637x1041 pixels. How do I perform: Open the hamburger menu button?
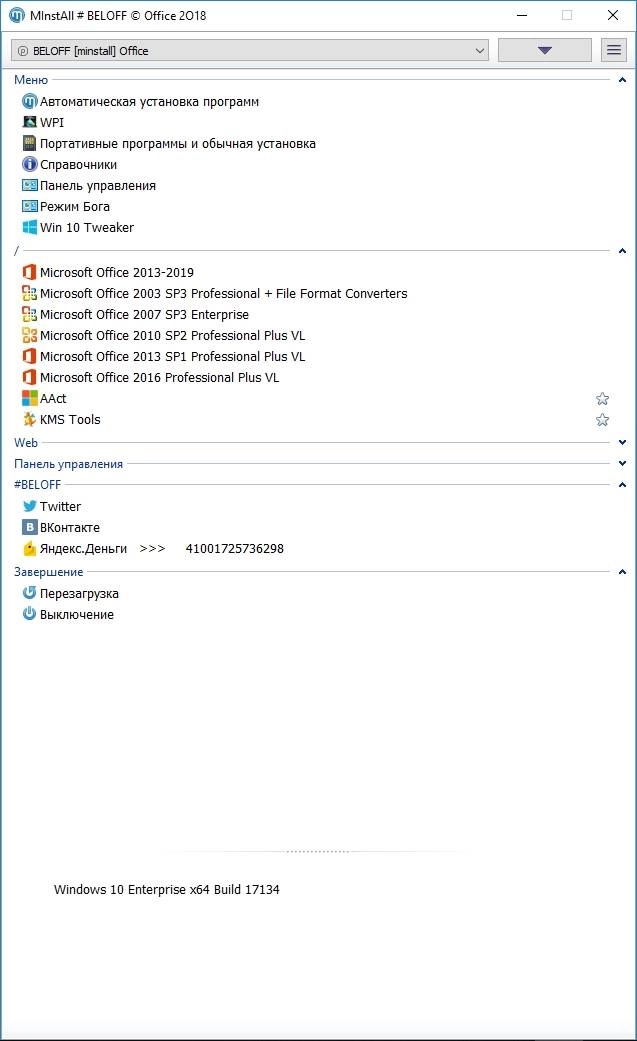click(x=614, y=50)
